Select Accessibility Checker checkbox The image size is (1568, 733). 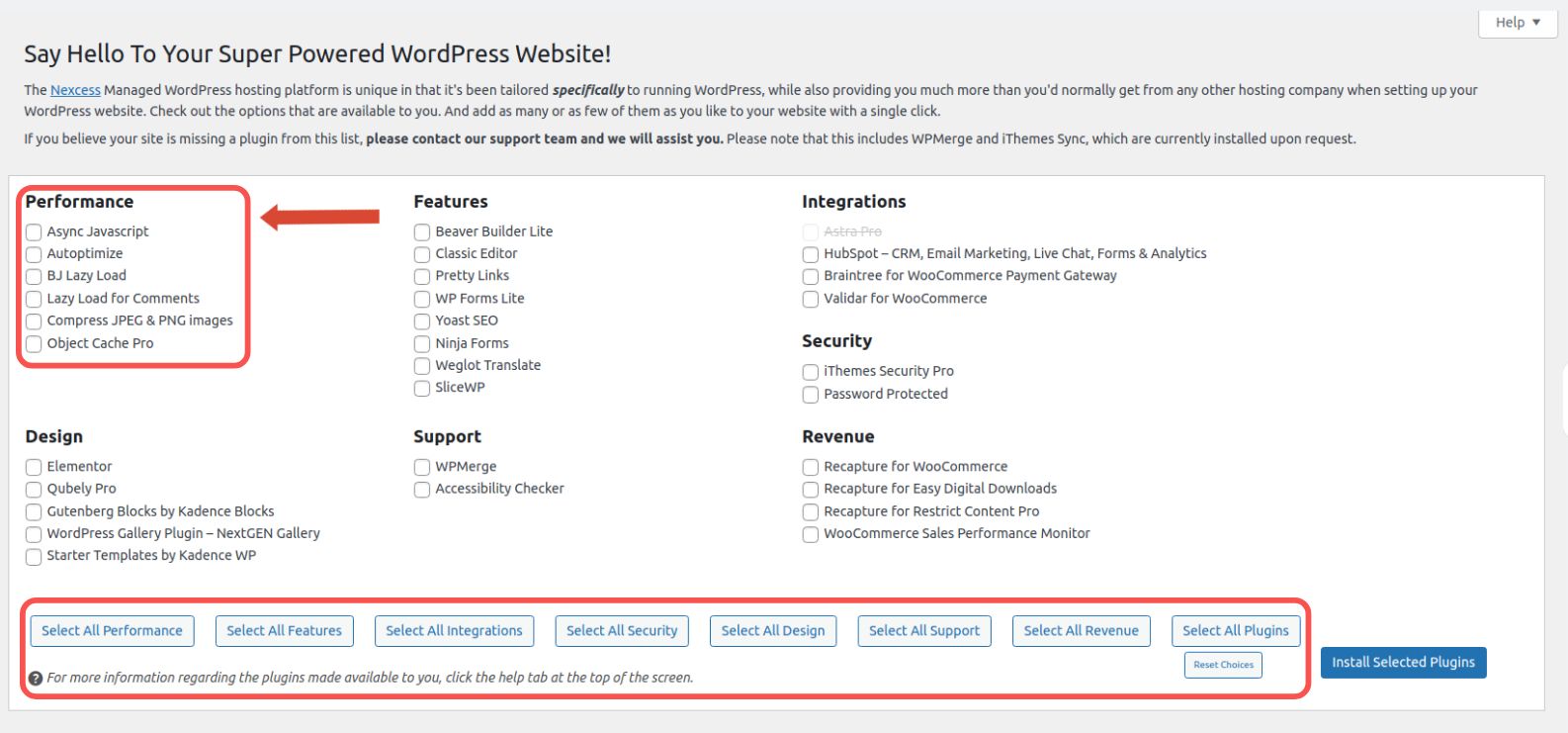[422, 490]
